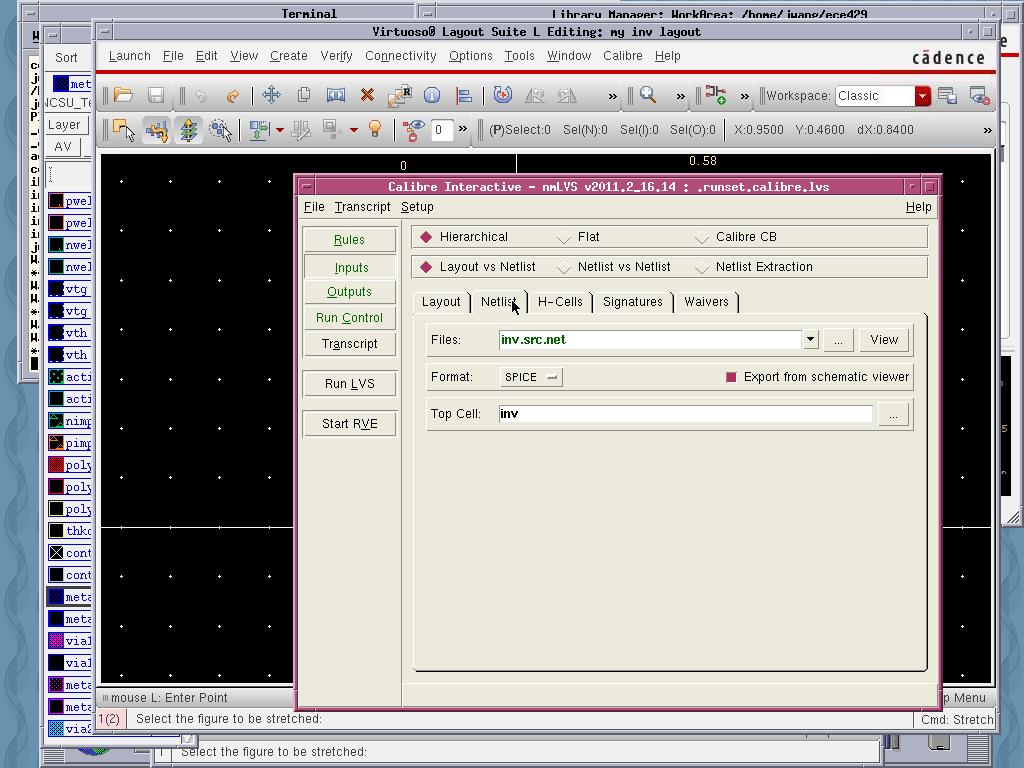Click the orange-and-blue arrow icon in second row
The height and width of the screenshot is (768, 1024).
157,130
